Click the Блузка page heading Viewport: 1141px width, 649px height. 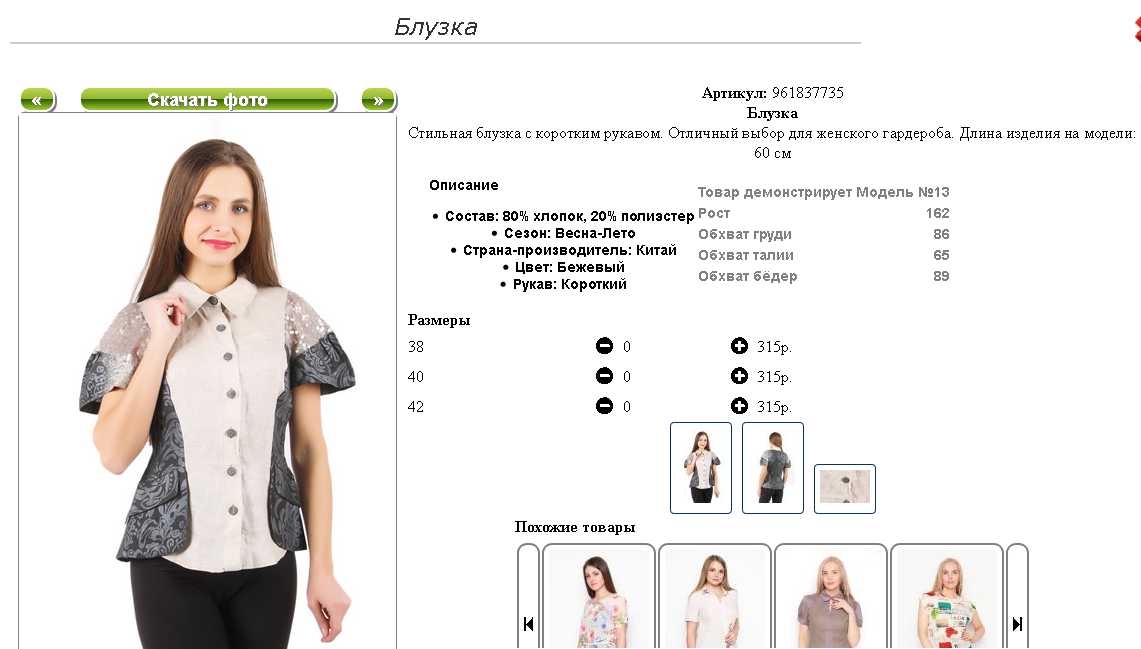click(436, 27)
